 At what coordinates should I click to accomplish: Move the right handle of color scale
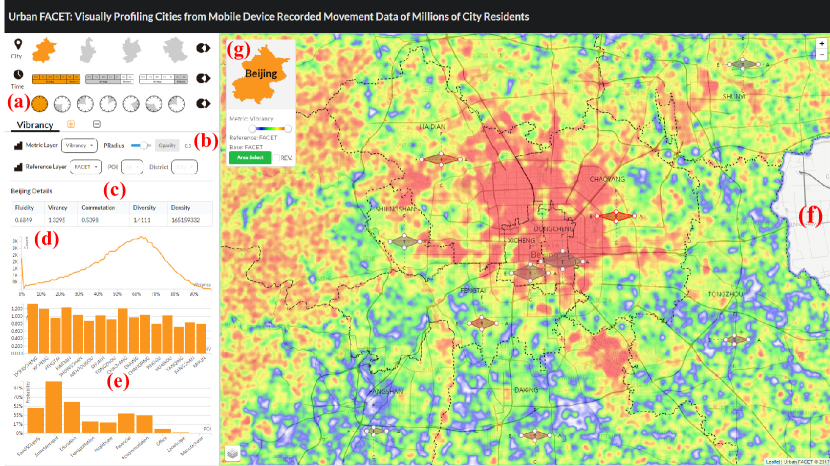click(x=288, y=128)
